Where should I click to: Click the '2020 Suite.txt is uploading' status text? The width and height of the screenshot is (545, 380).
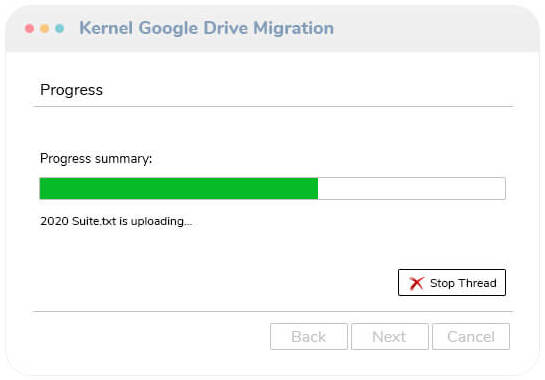(x=116, y=221)
